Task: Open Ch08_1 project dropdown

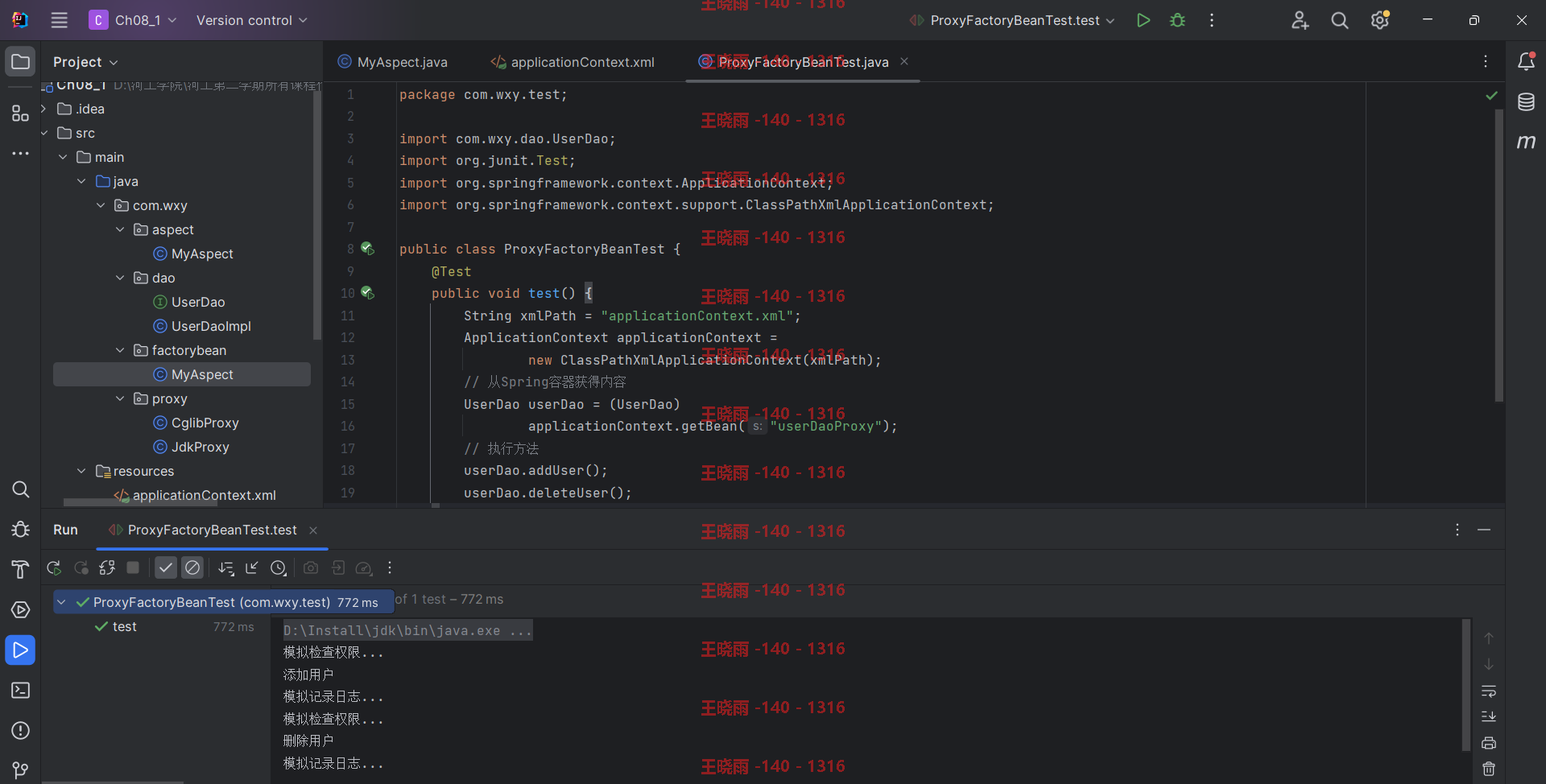Action: pyautogui.click(x=133, y=20)
